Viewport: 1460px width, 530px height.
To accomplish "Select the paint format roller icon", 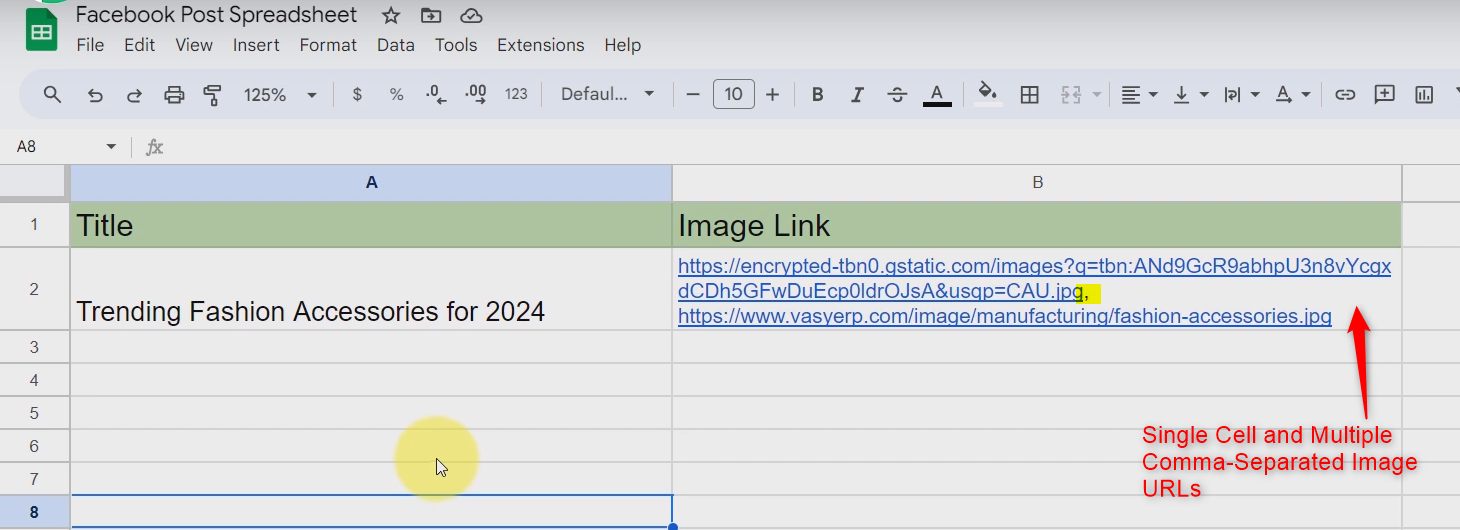I will point(212,95).
